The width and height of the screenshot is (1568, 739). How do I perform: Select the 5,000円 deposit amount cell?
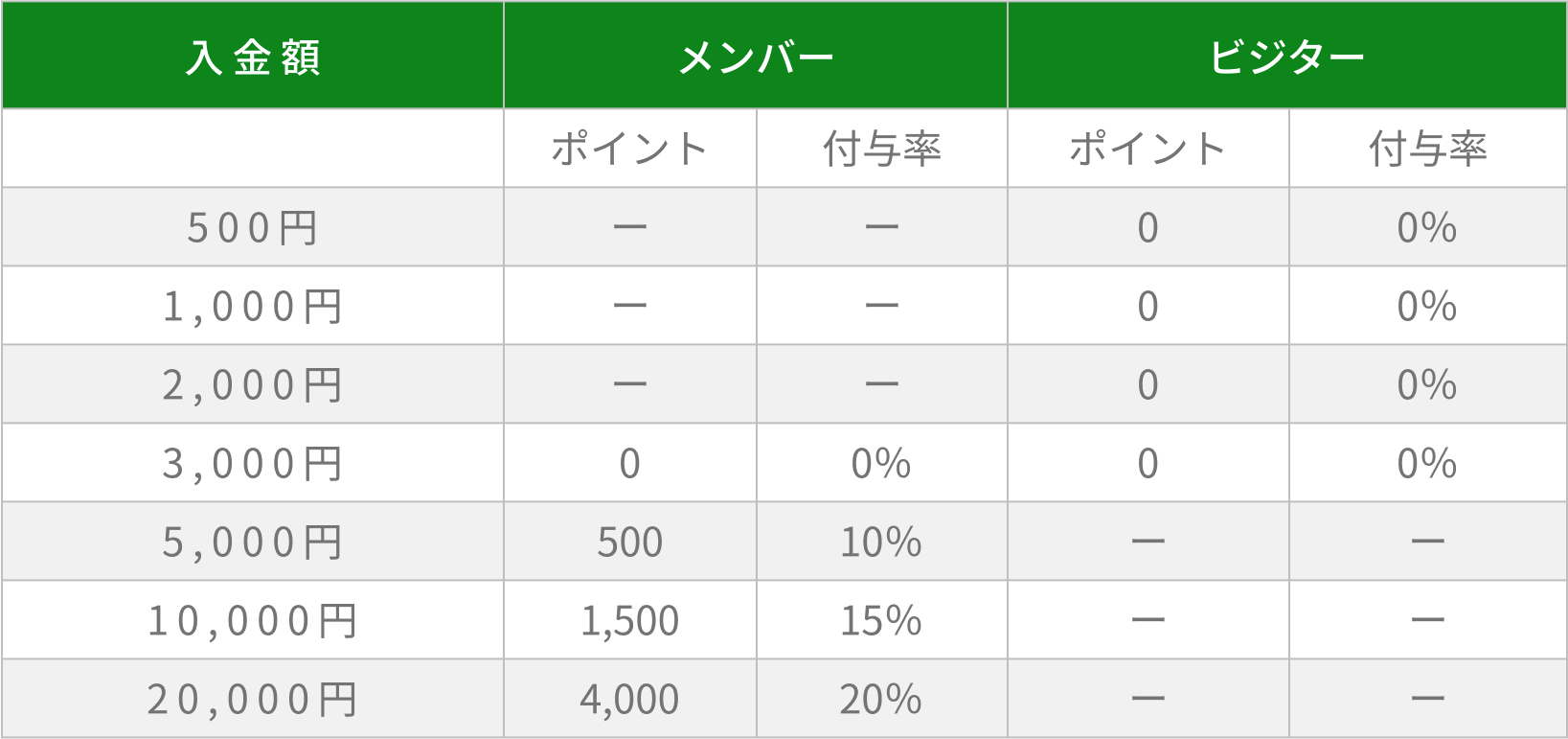253,543
